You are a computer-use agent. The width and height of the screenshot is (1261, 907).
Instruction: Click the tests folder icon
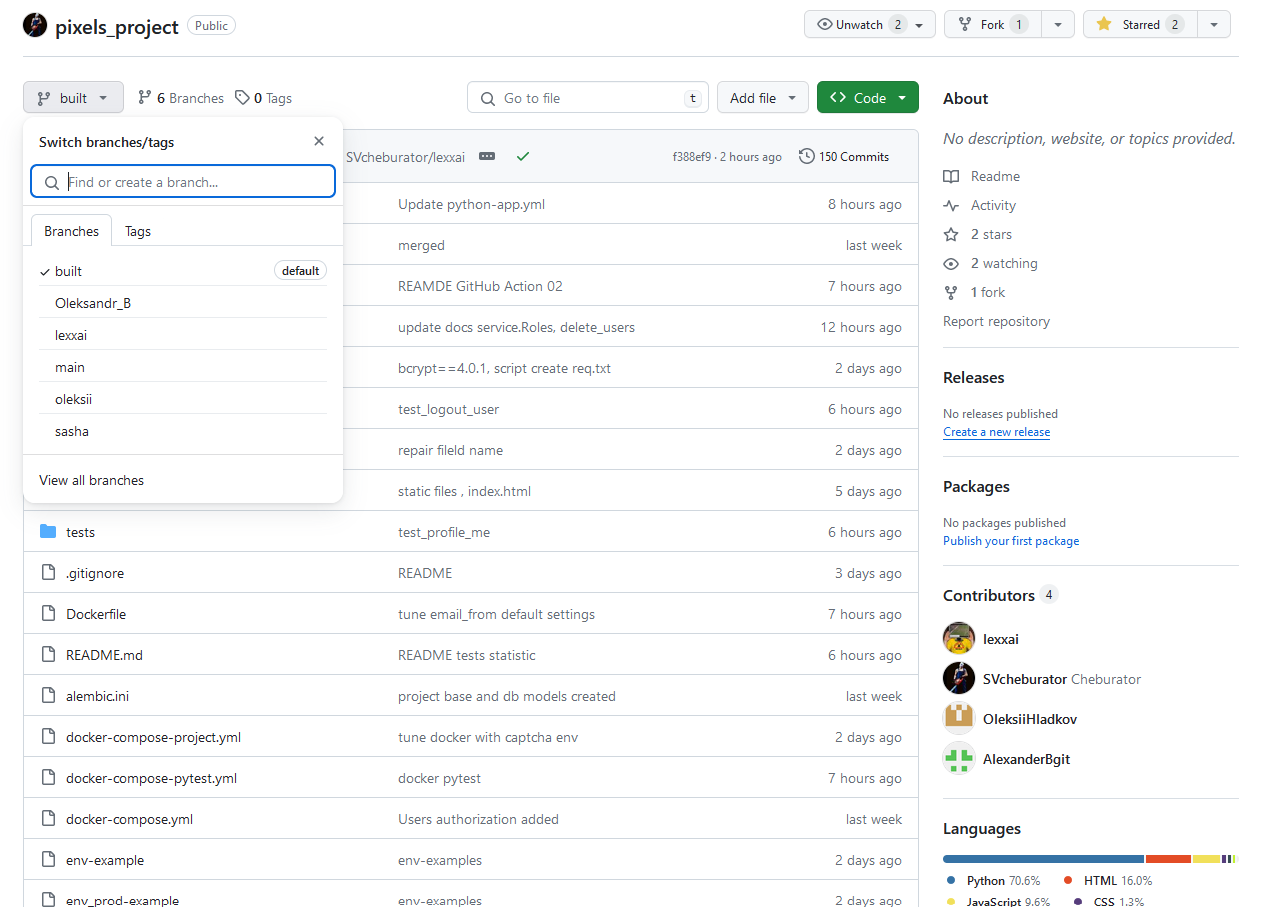tap(48, 532)
